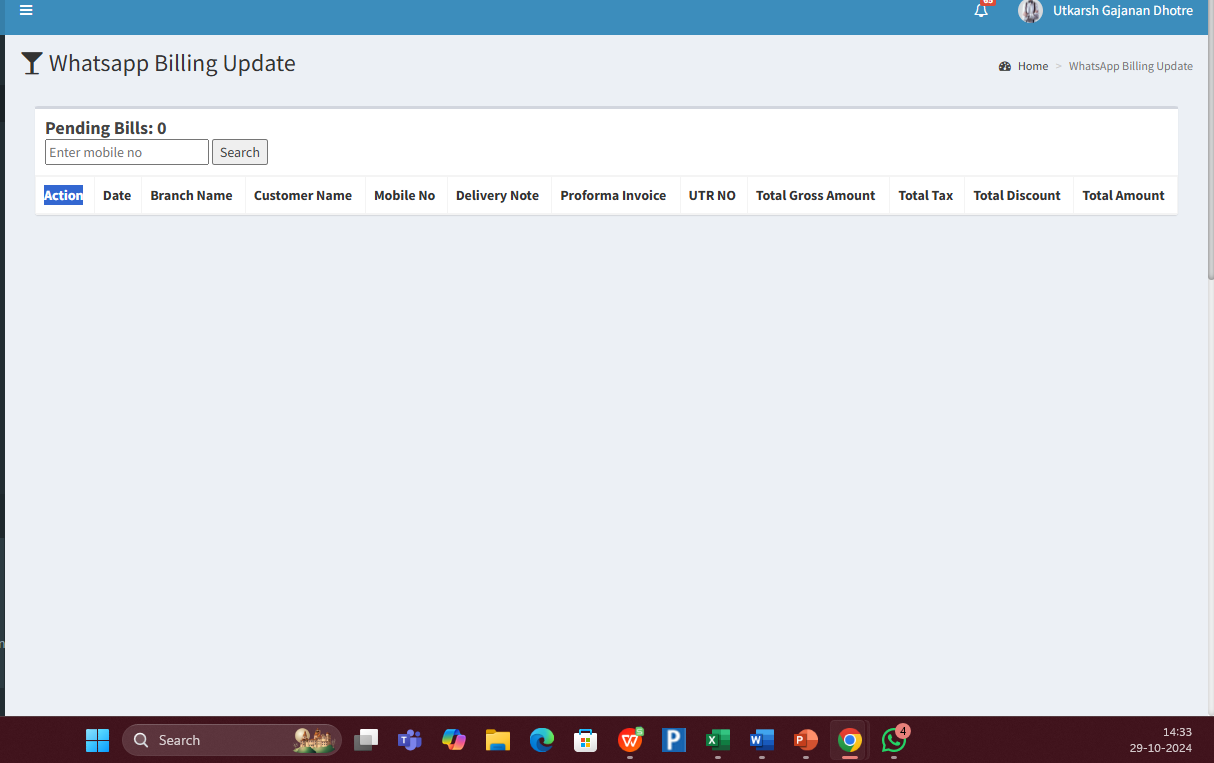The width and height of the screenshot is (1214, 763).
Task: Click the Total Gross Amount header
Action: point(816,195)
